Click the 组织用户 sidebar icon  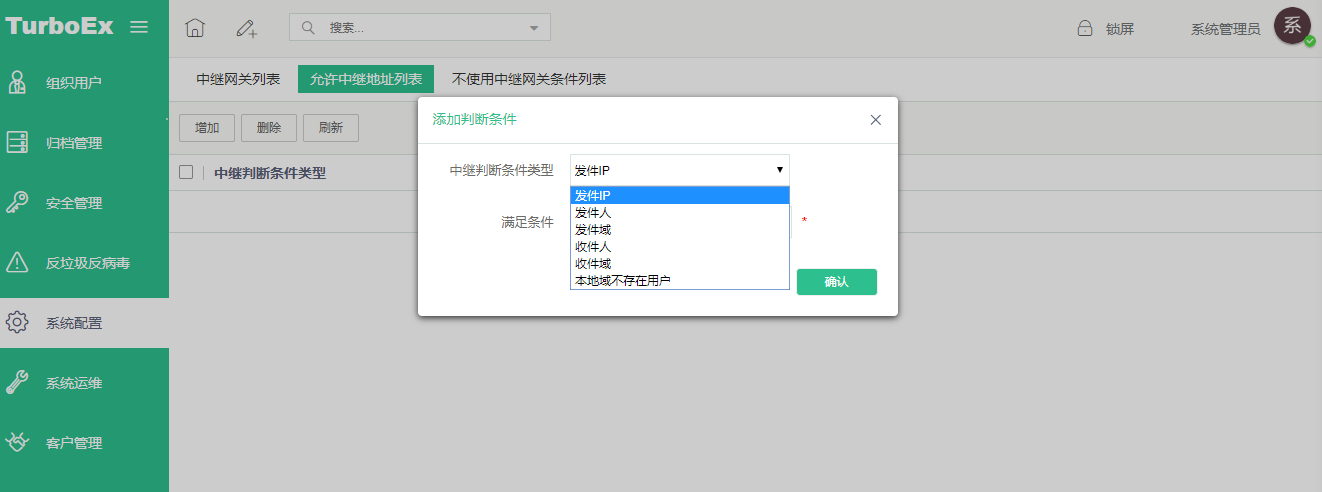click(x=17, y=82)
